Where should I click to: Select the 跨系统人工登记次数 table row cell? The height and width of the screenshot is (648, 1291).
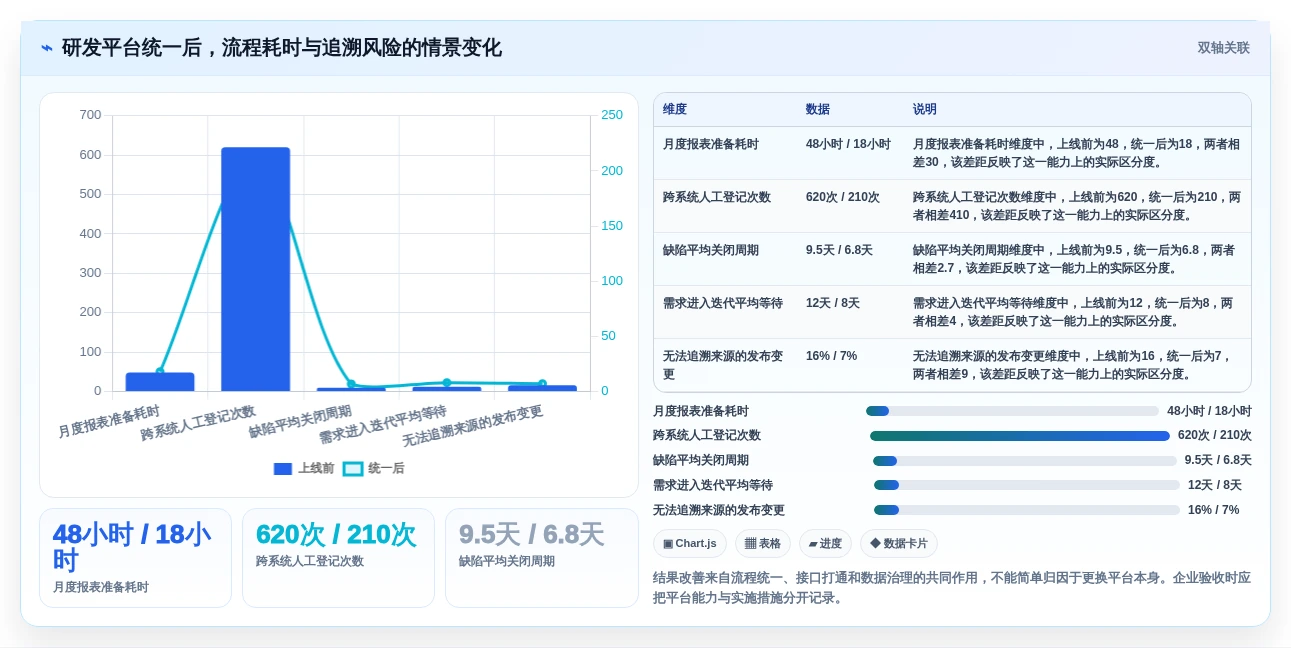(x=725, y=206)
